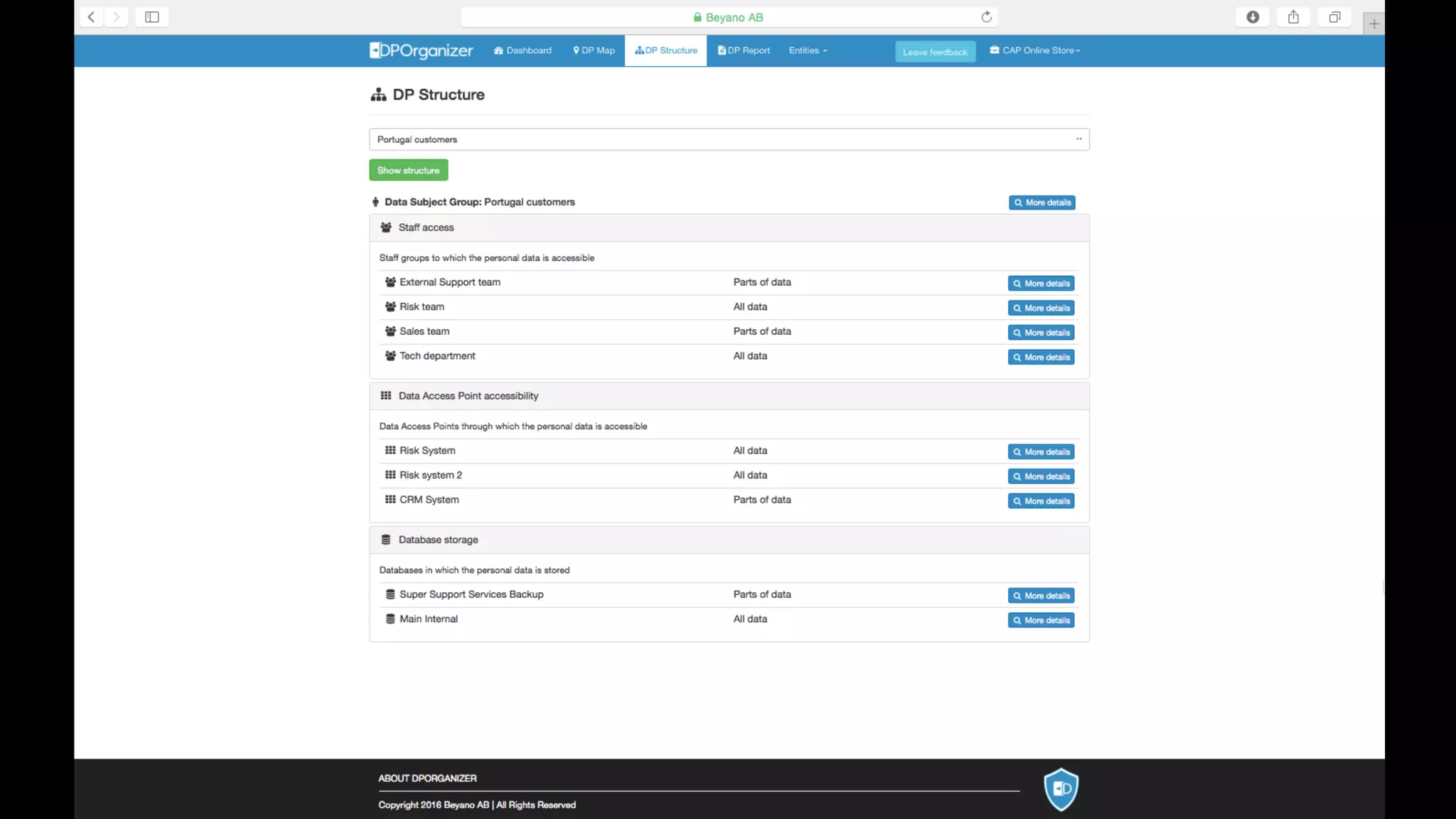The height and width of the screenshot is (819, 1456).
Task: Expand CAP Online Store dropdown
Action: pos(1034,50)
